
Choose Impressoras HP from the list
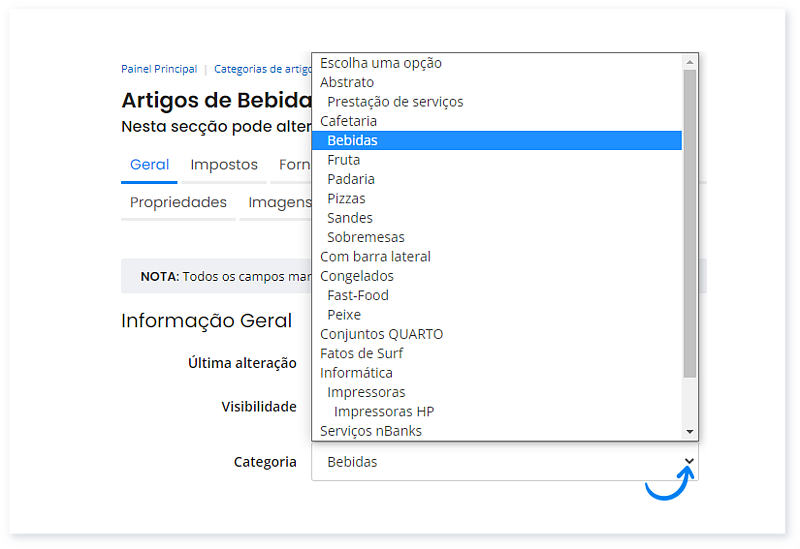[383, 411]
